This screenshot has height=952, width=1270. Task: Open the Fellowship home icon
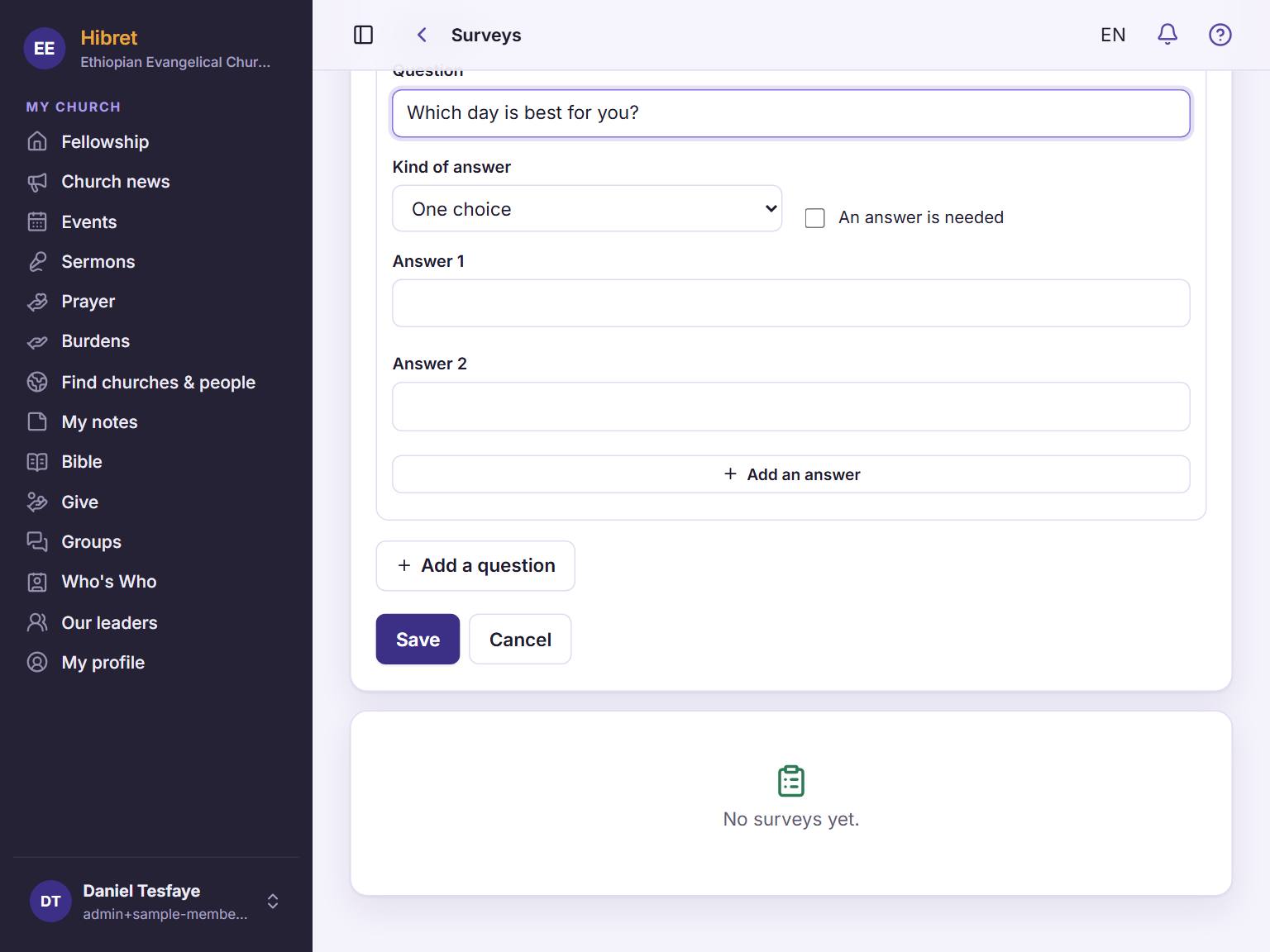[37, 141]
